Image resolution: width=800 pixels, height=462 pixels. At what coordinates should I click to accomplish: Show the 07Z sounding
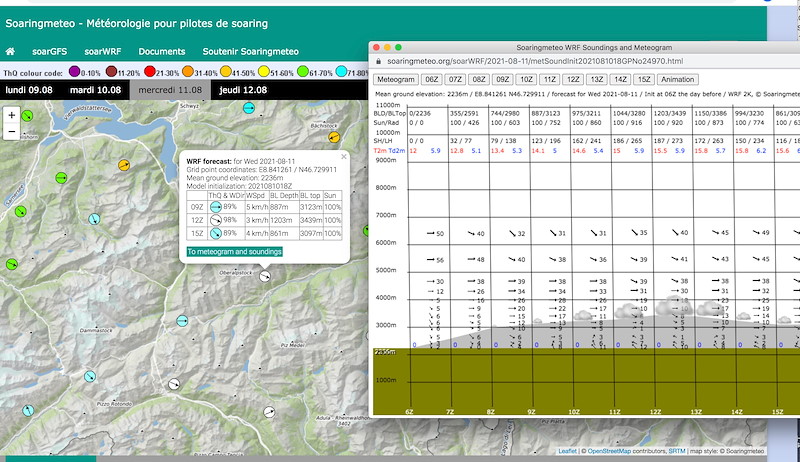click(x=455, y=80)
